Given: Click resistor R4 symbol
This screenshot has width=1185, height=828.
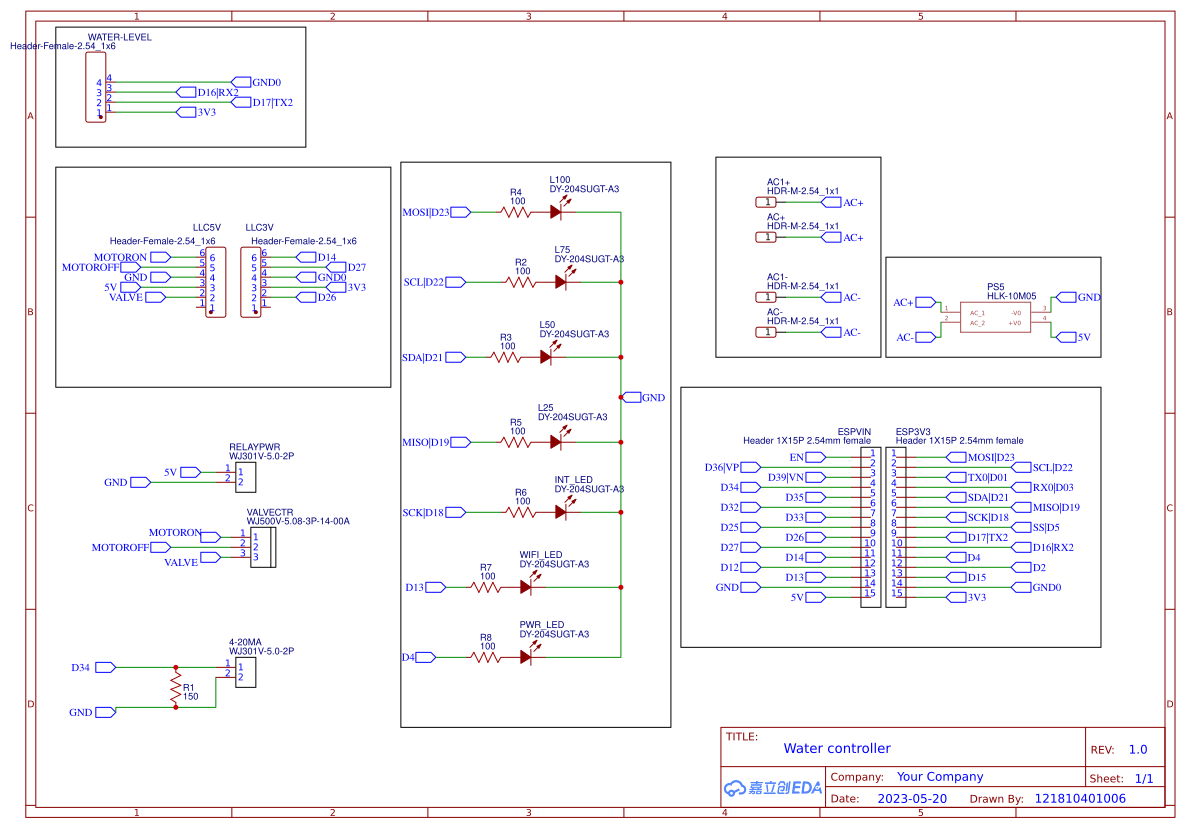Looking at the screenshot, I should pos(515,213).
